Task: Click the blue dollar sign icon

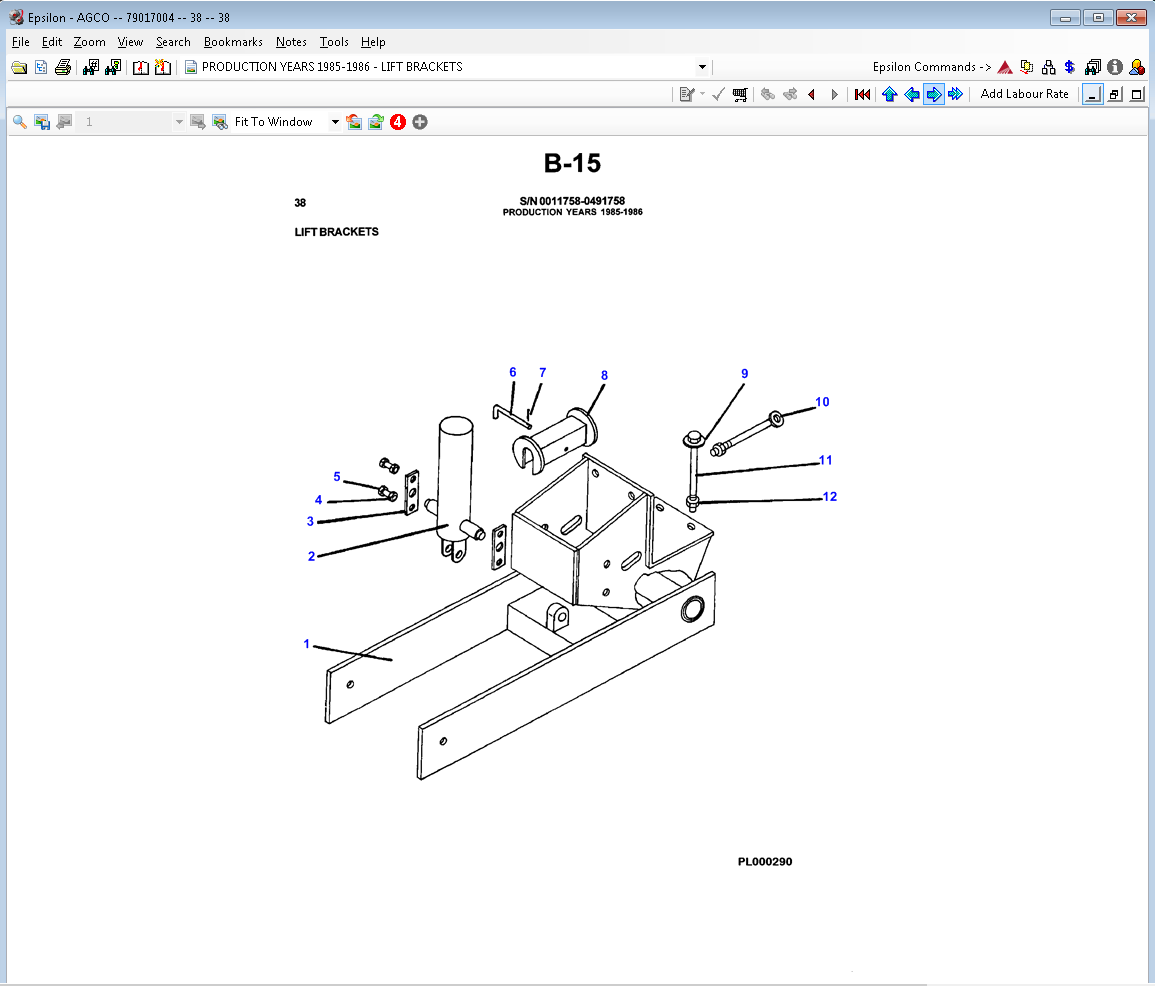Action: (x=1069, y=67)
